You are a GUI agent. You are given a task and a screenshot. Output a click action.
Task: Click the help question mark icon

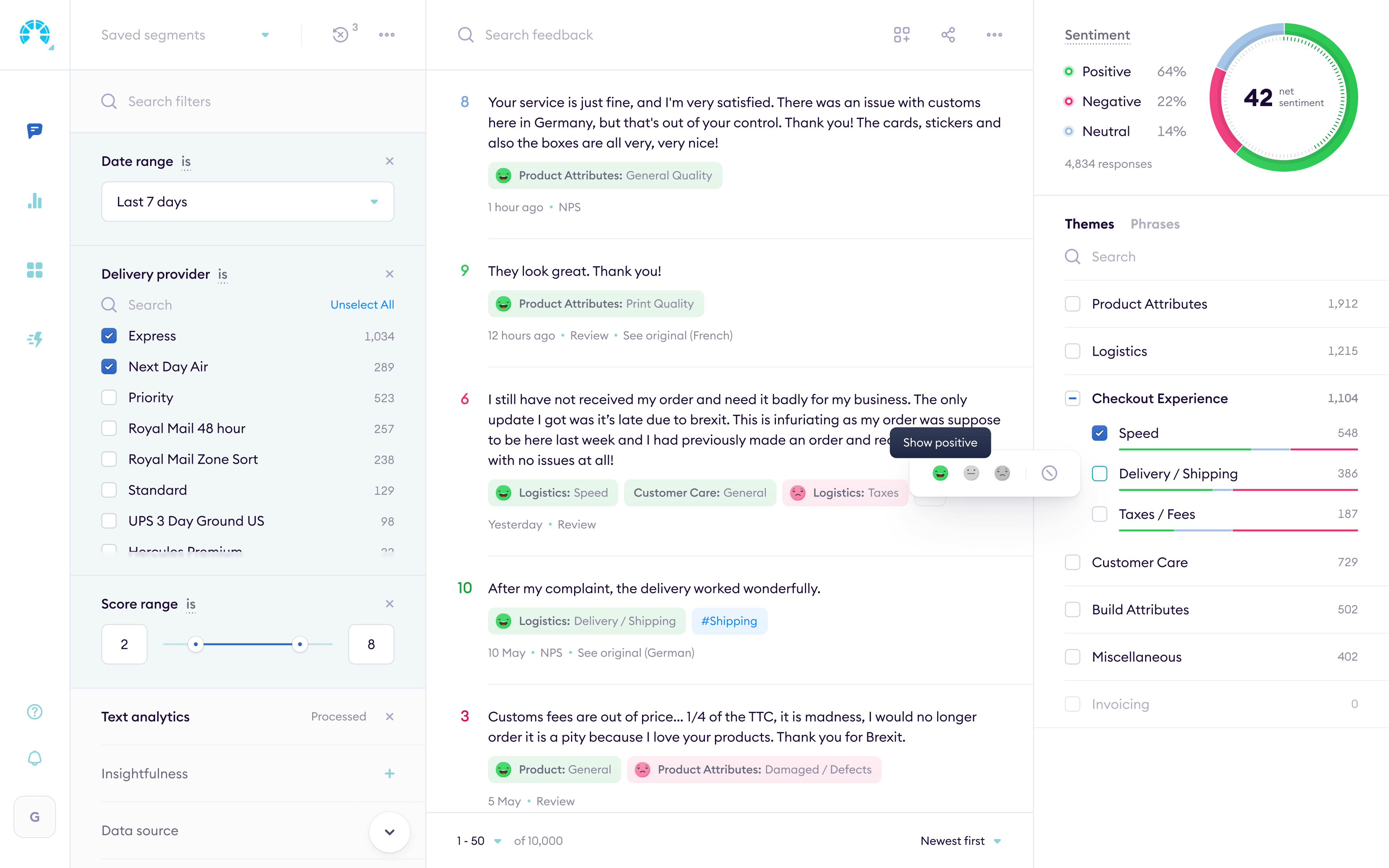click(x=34, y=711)
